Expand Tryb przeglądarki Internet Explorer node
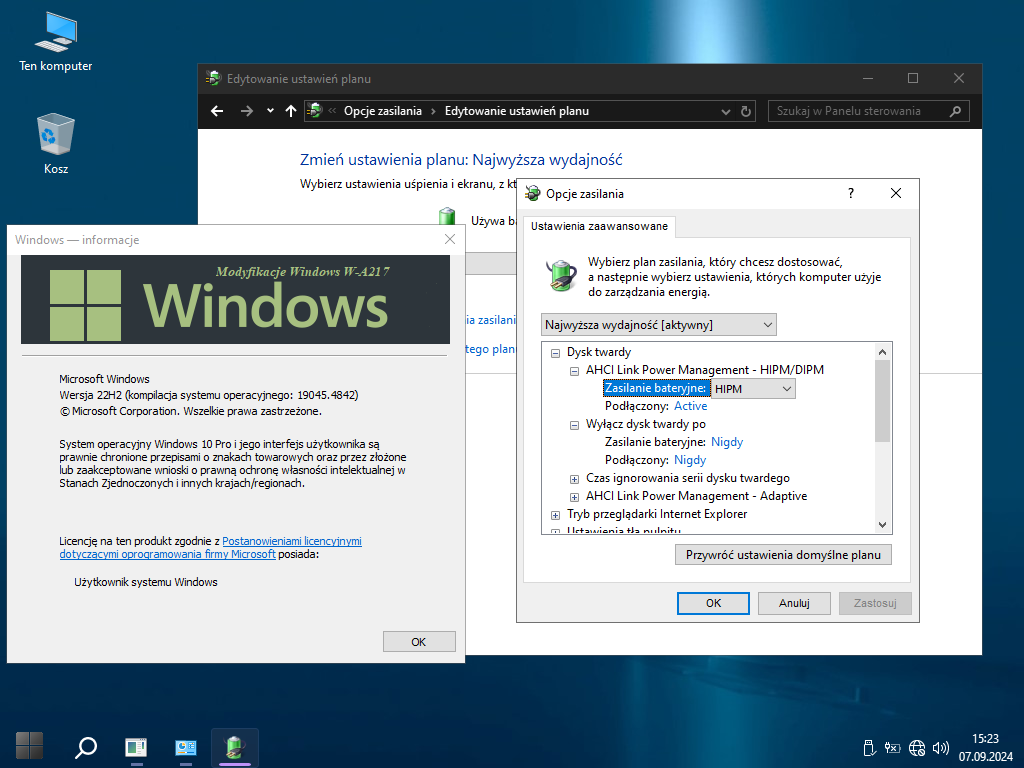 556,515
